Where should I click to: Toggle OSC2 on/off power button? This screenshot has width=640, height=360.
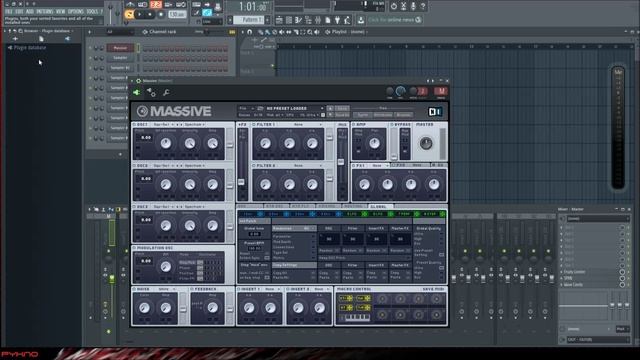tap(134, 166)
